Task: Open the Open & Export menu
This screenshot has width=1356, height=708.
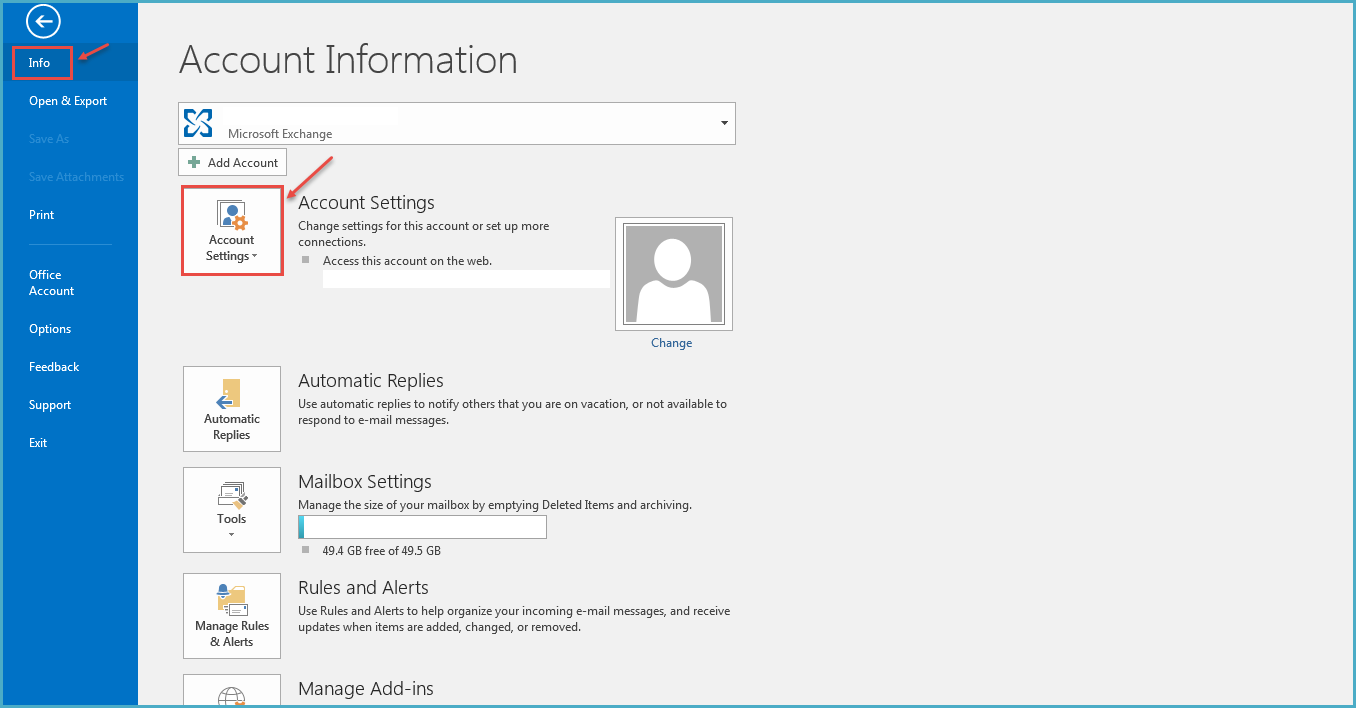Action: 69,101
